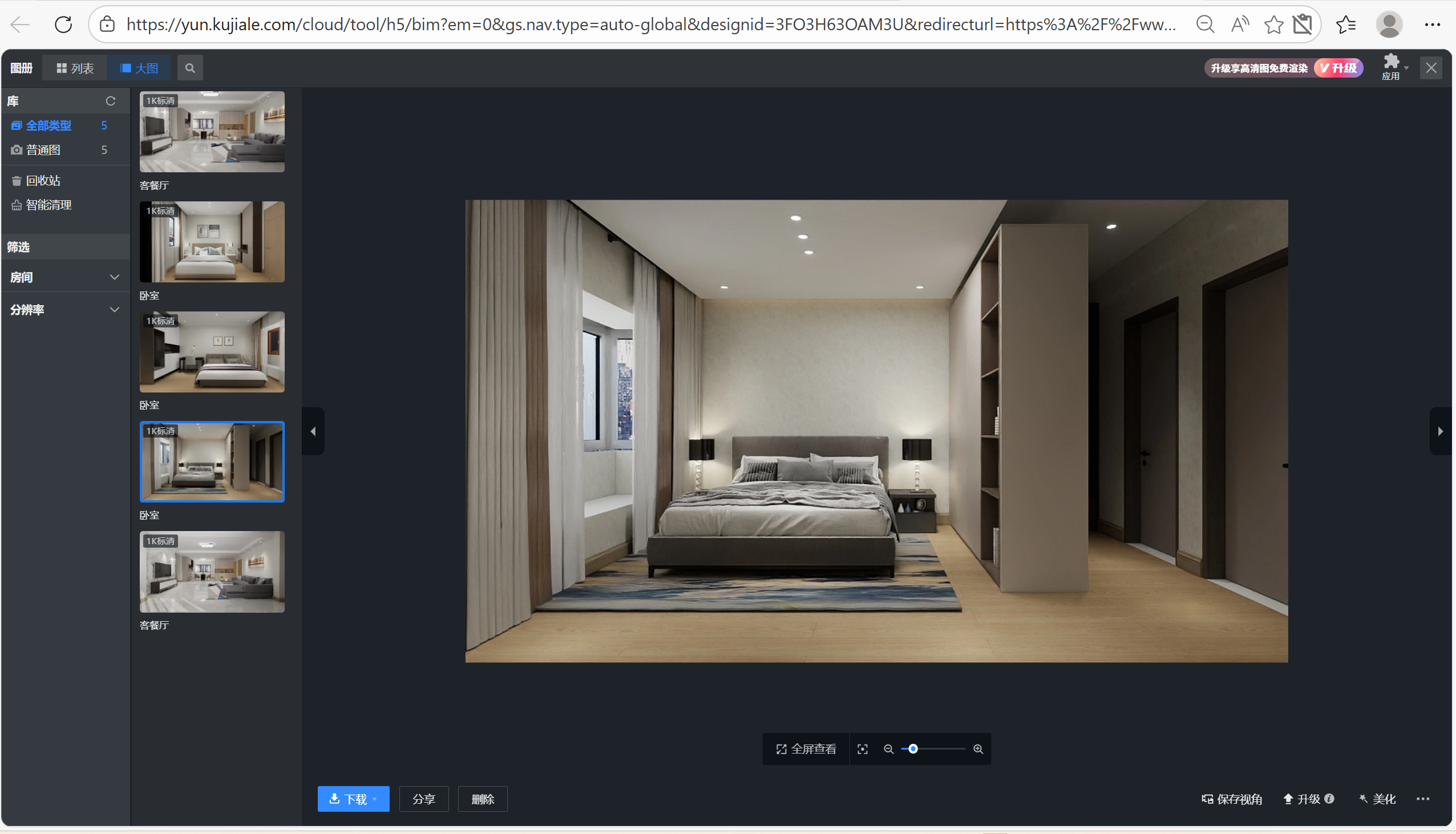Open 回收站 recycle bin
This screenshot has height=834, width=1456.
pyautogui.click(x=43, y=181)
